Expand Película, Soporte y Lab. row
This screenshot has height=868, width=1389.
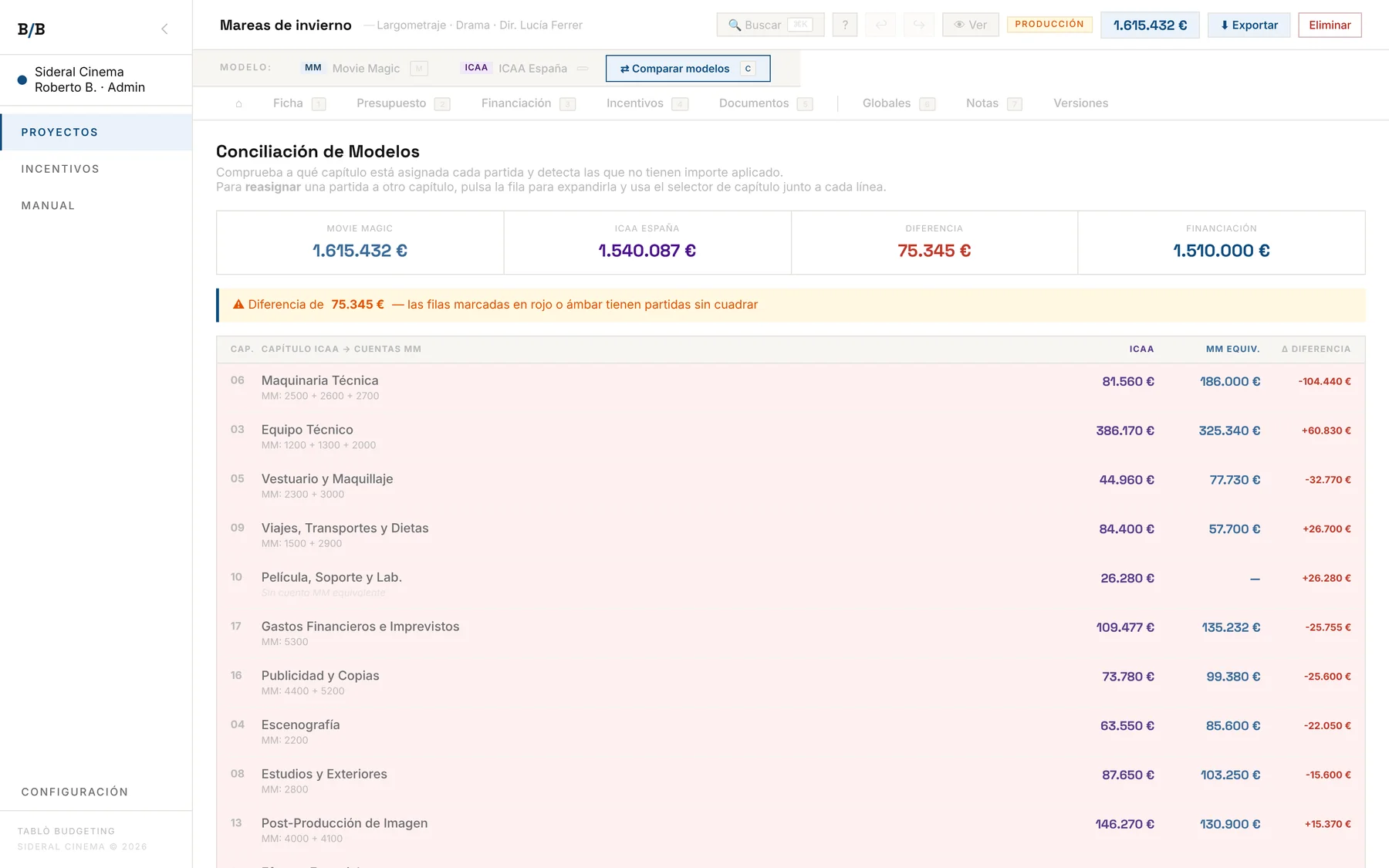coord(790,584)
